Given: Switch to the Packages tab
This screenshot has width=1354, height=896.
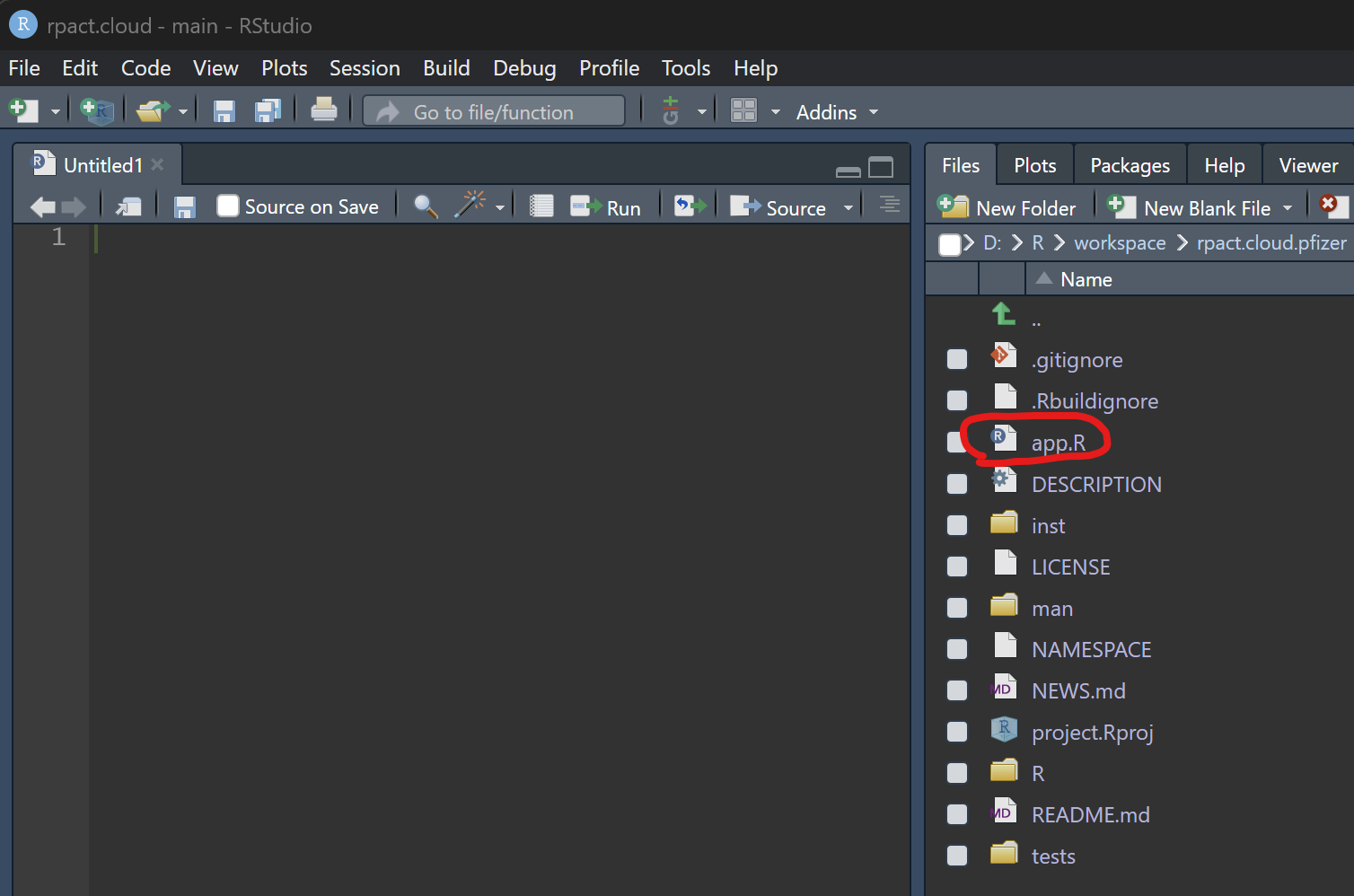Looking at the screenshot, I should [x=1130, y=164].
